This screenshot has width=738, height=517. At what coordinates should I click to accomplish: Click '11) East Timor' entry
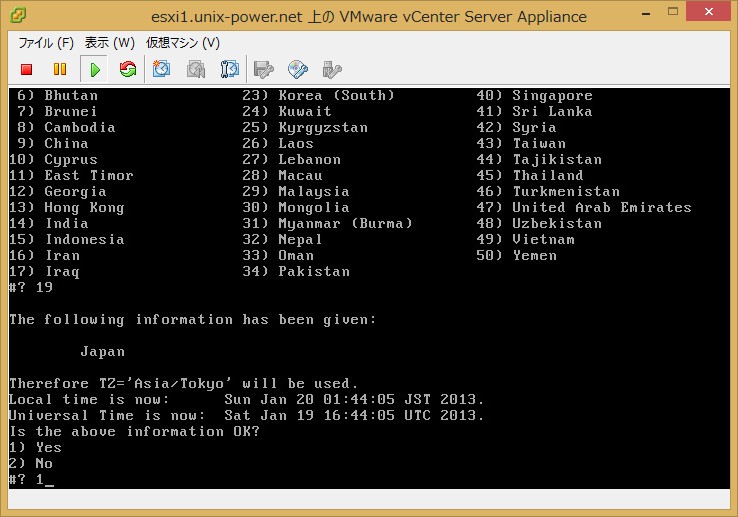(71, 175)
